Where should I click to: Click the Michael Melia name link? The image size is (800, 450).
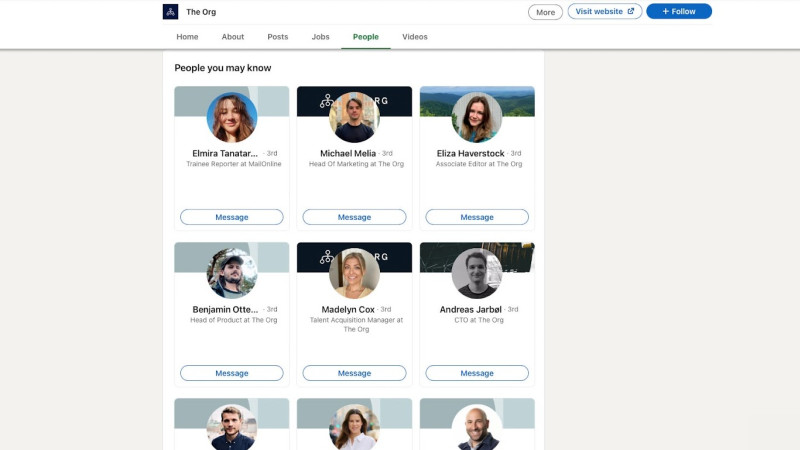tap(348, 153)
